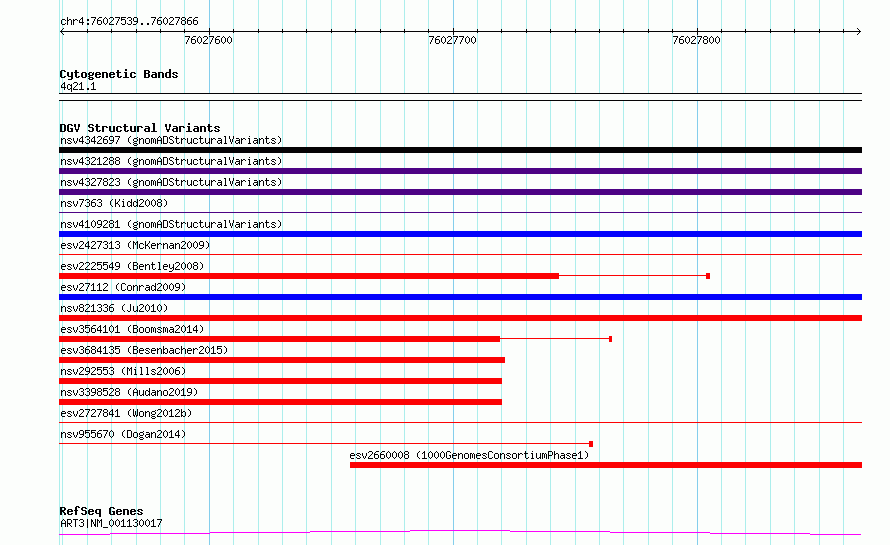Viewport: 890px width, 545px height.
Task: Select the 4q21.1 band label
Action: click(x=78, y=86)
